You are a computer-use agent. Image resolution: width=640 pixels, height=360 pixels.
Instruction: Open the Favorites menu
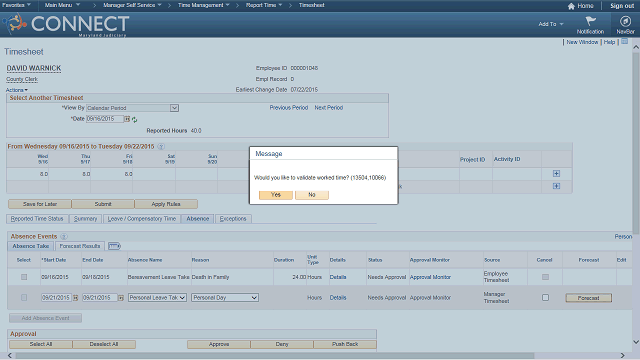[x=16, y=5]
